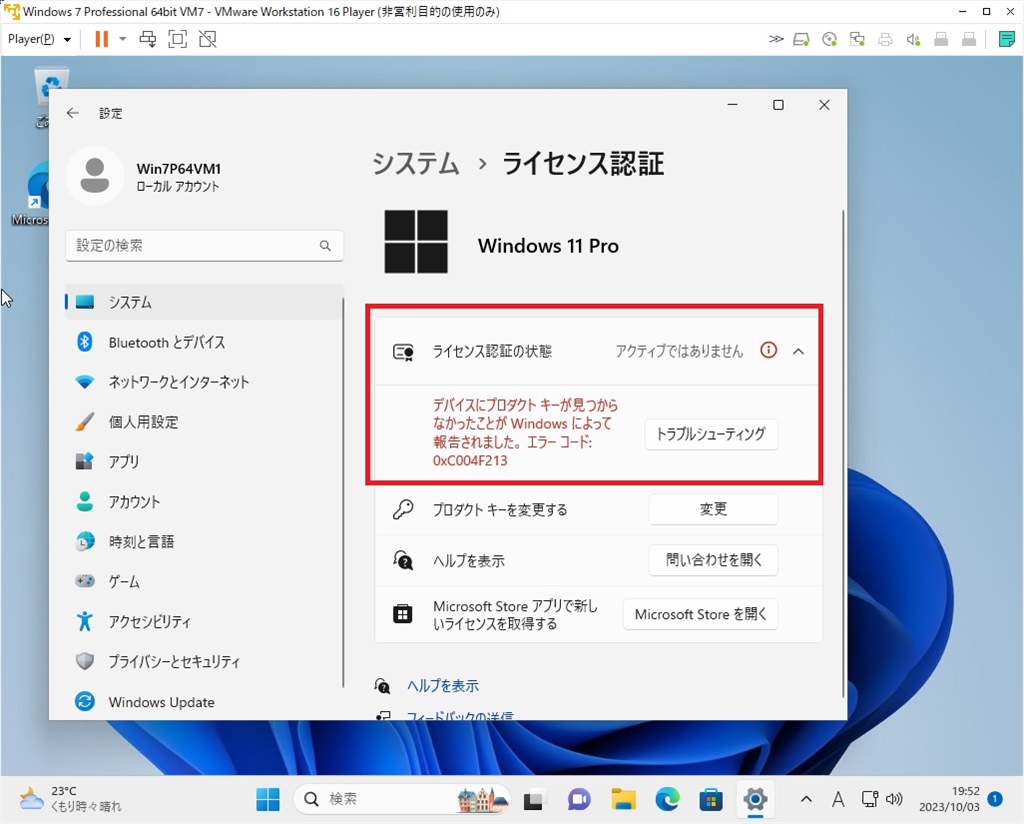Open the Chat app on the taskbar
Viewport: 1024px width, 824px height.
[579, 799]
